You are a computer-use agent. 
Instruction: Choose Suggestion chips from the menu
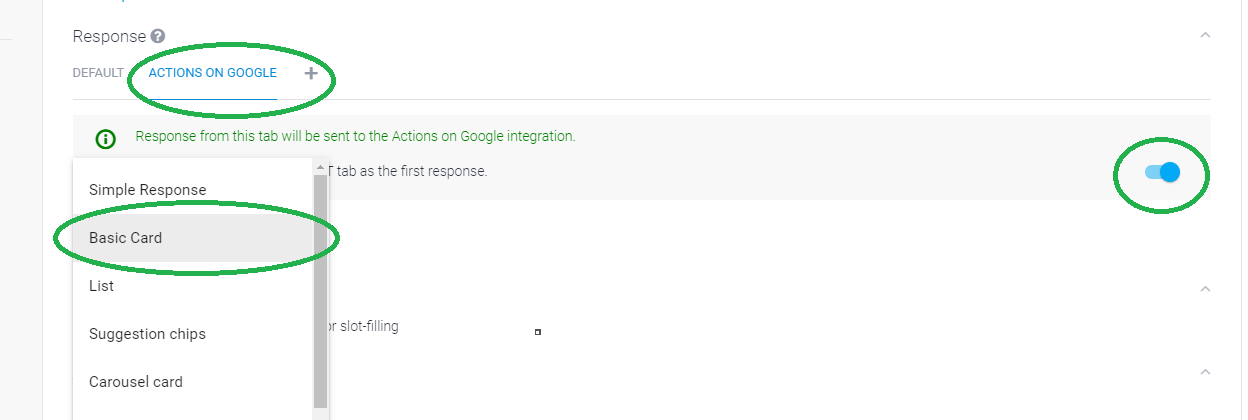(x=147, y=334)
